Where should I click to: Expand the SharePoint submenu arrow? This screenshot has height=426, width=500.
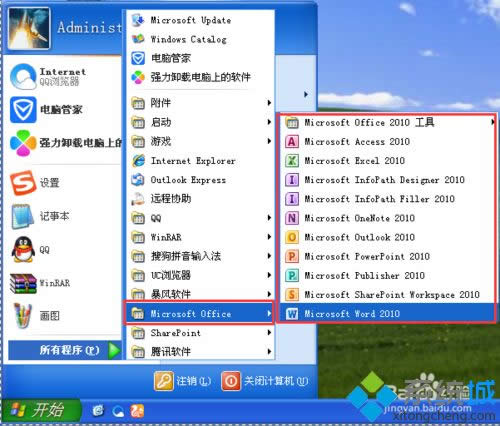[269, 333]
